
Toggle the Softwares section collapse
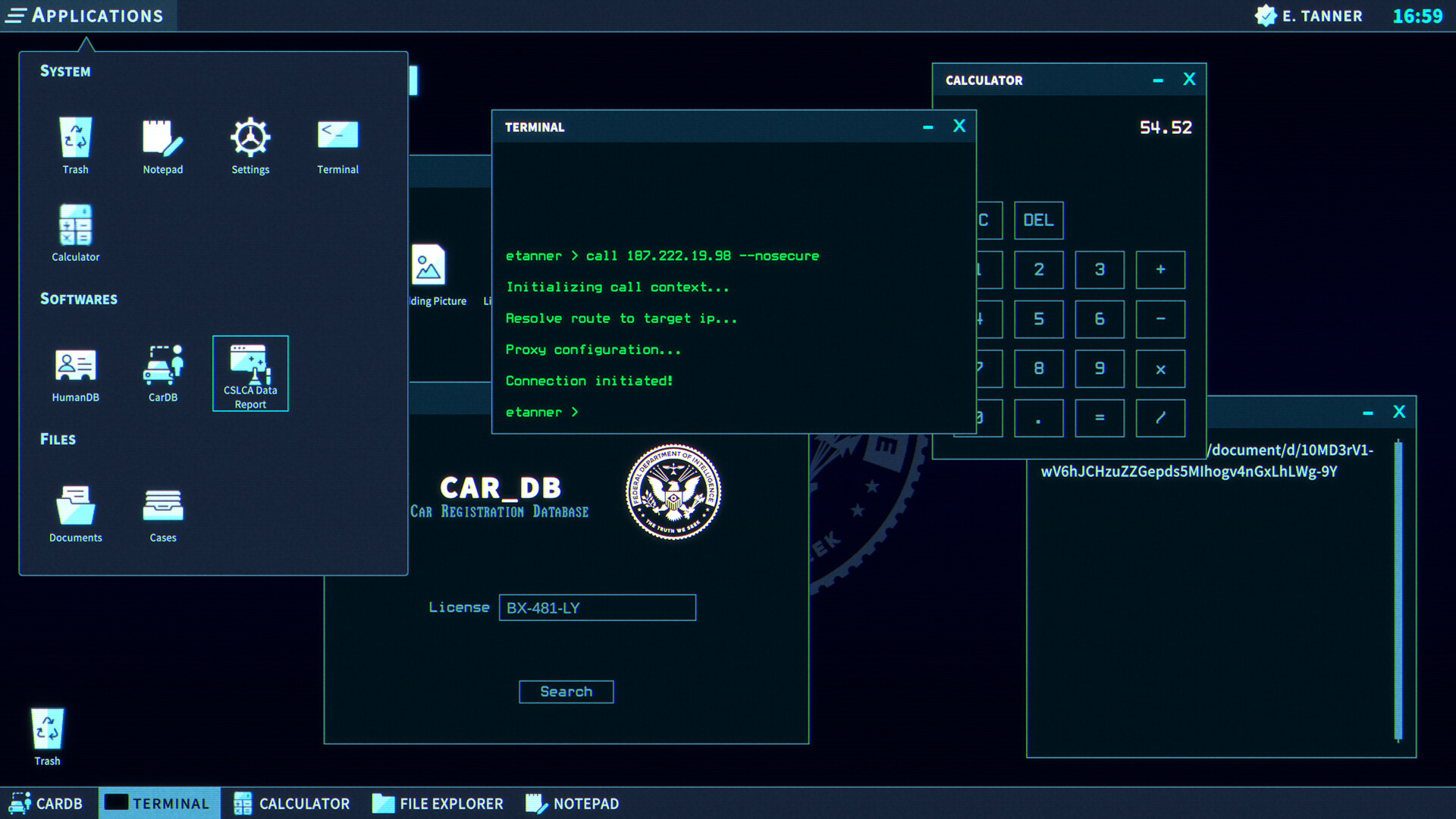pos(78,299)
